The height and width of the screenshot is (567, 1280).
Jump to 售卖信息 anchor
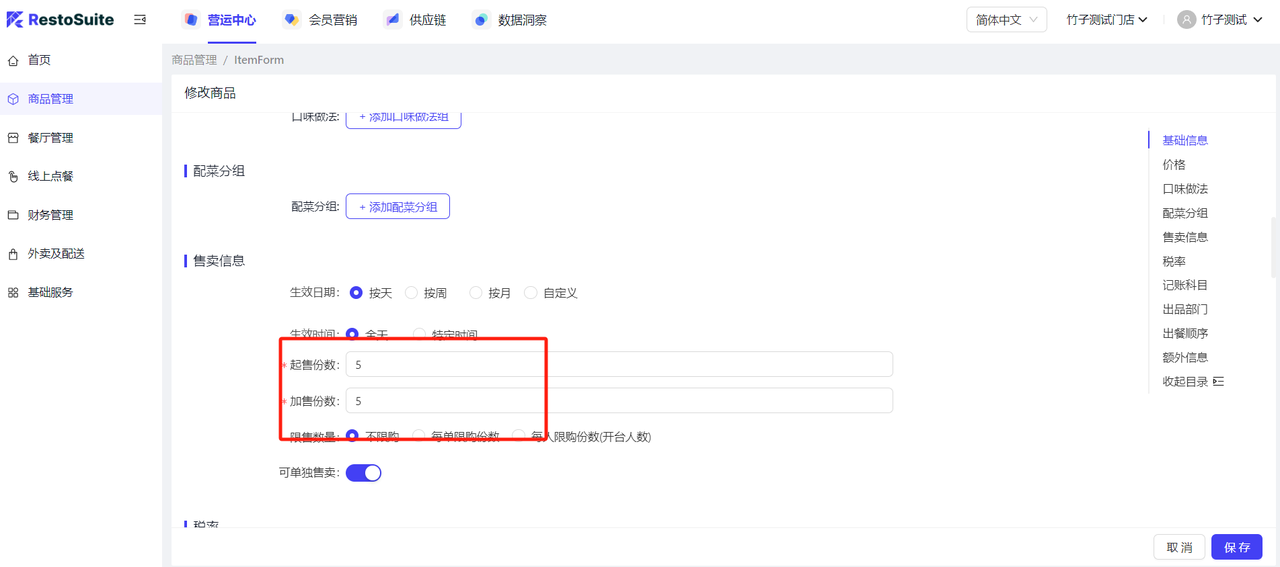1185,237
